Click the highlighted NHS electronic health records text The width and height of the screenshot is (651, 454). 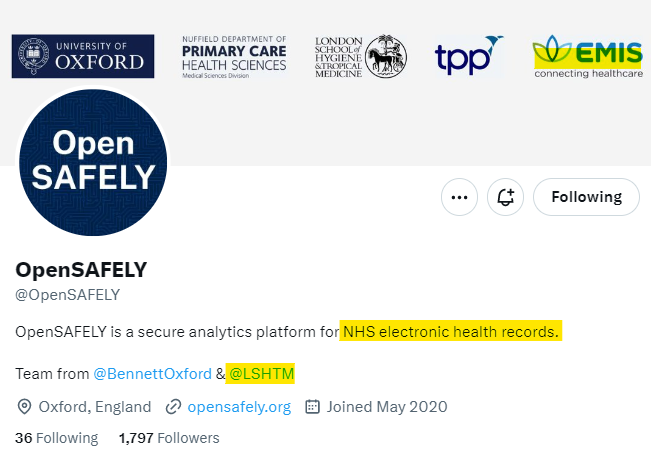coord(451,331)
